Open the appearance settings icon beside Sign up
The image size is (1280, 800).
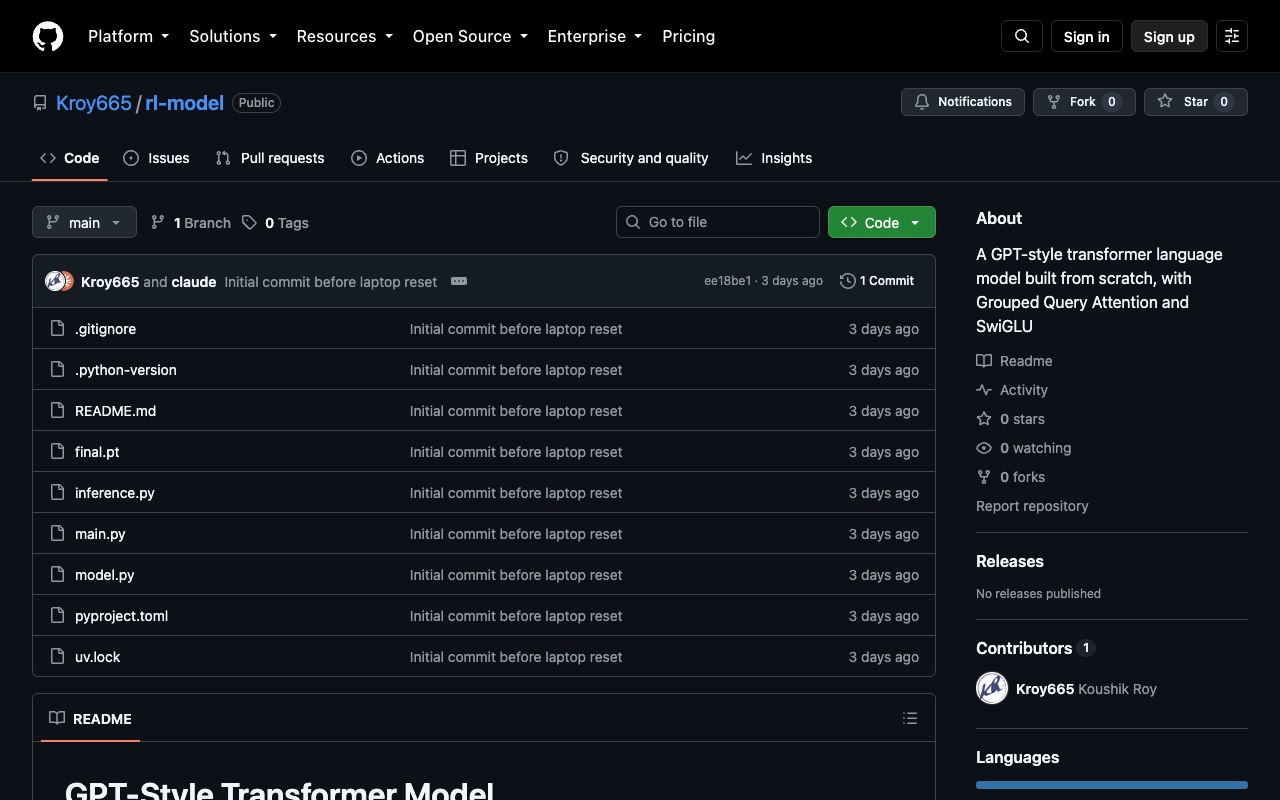[1232, 36]
